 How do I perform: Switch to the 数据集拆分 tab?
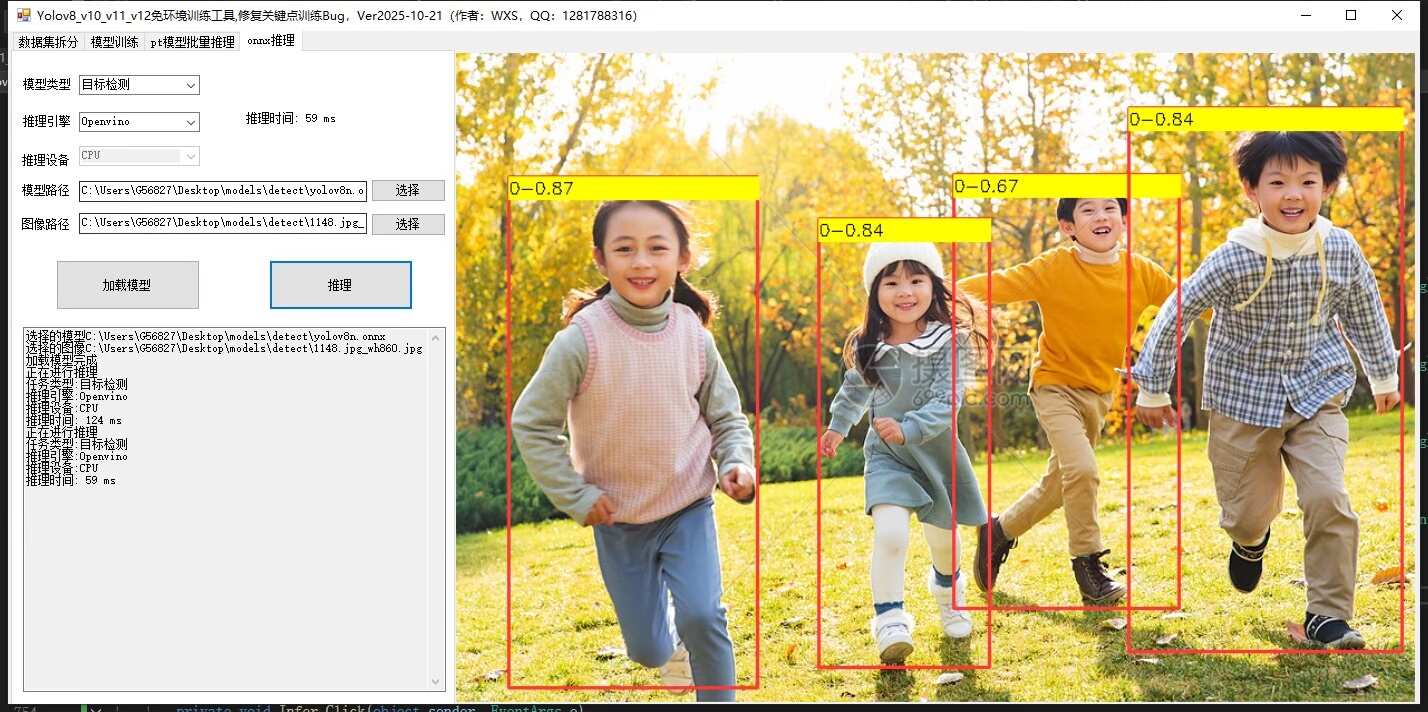(48, 42)
